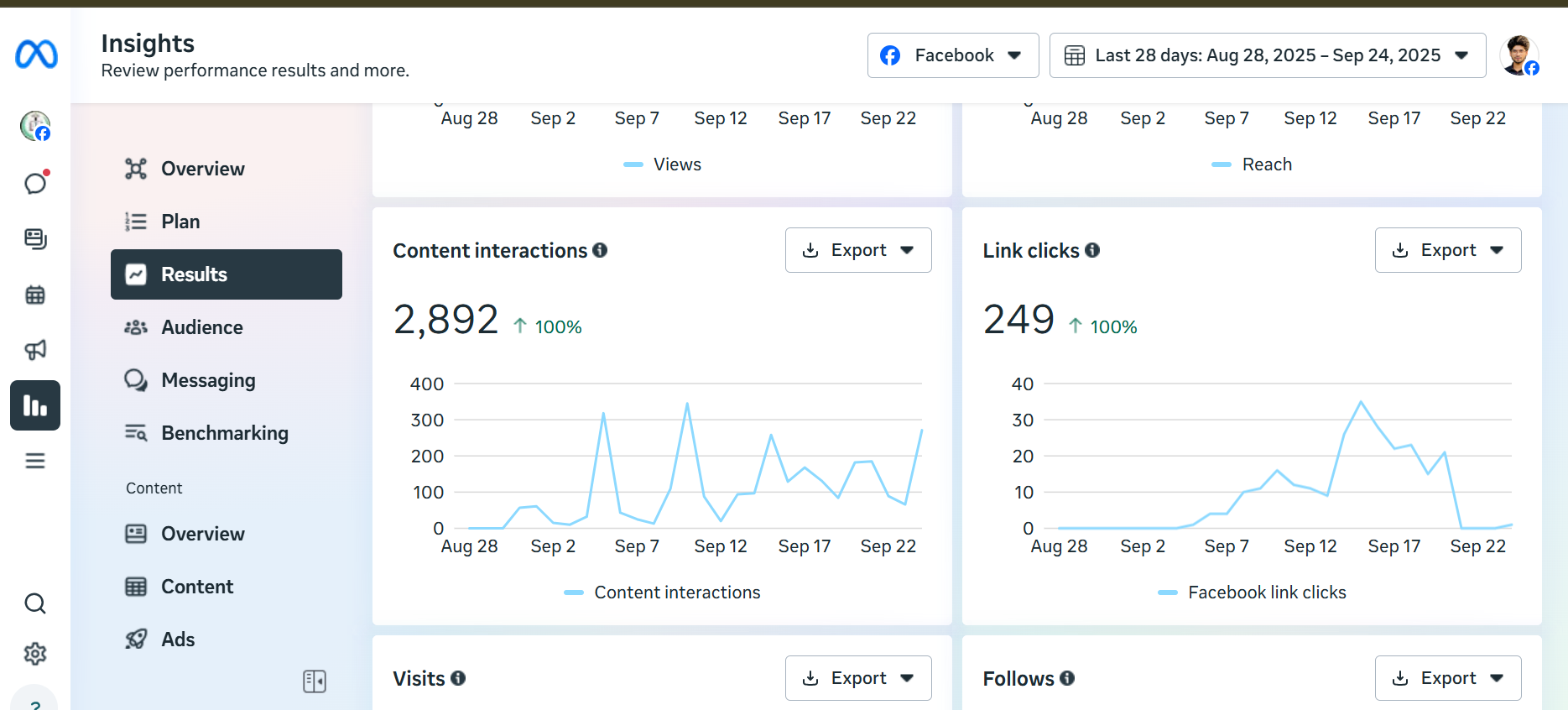Screen dimensions: 1568x710
Task: Open Ads under Content section
Action: 178,640
